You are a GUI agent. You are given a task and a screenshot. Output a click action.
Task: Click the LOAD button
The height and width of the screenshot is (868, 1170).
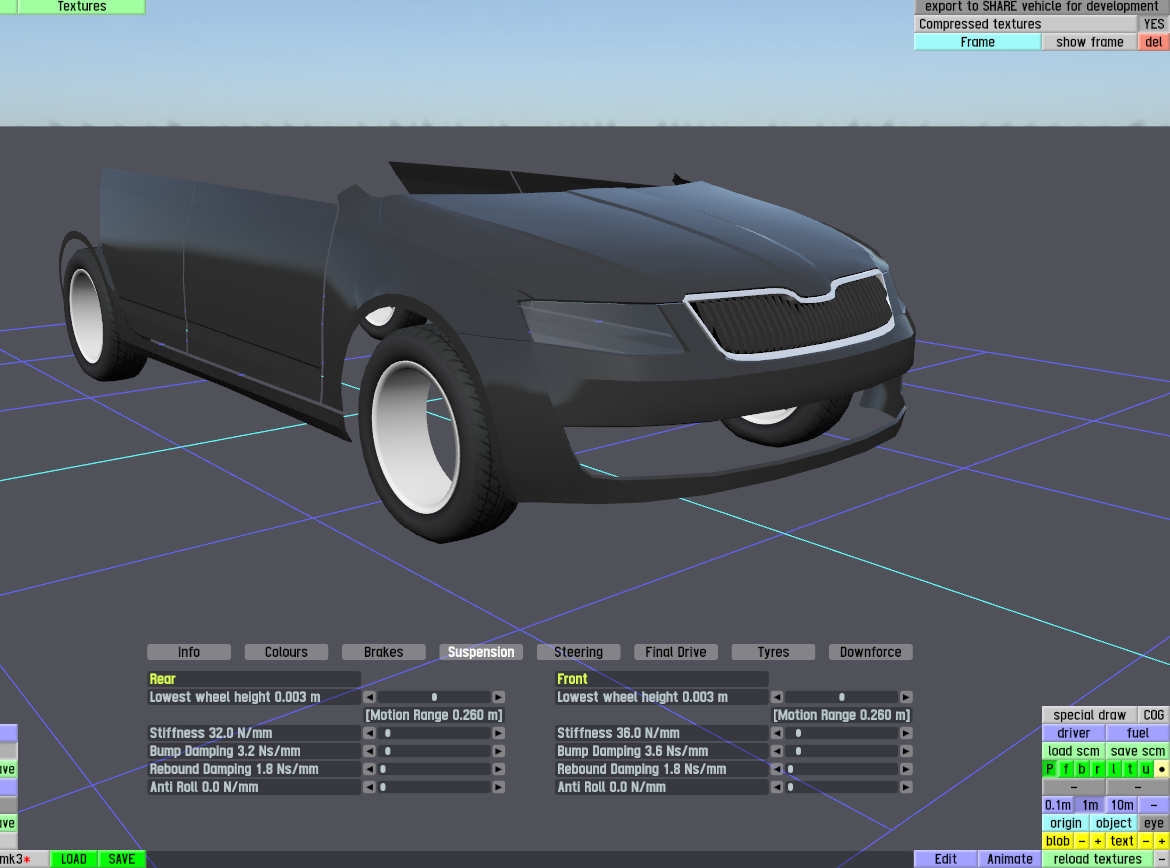point(74,859)
